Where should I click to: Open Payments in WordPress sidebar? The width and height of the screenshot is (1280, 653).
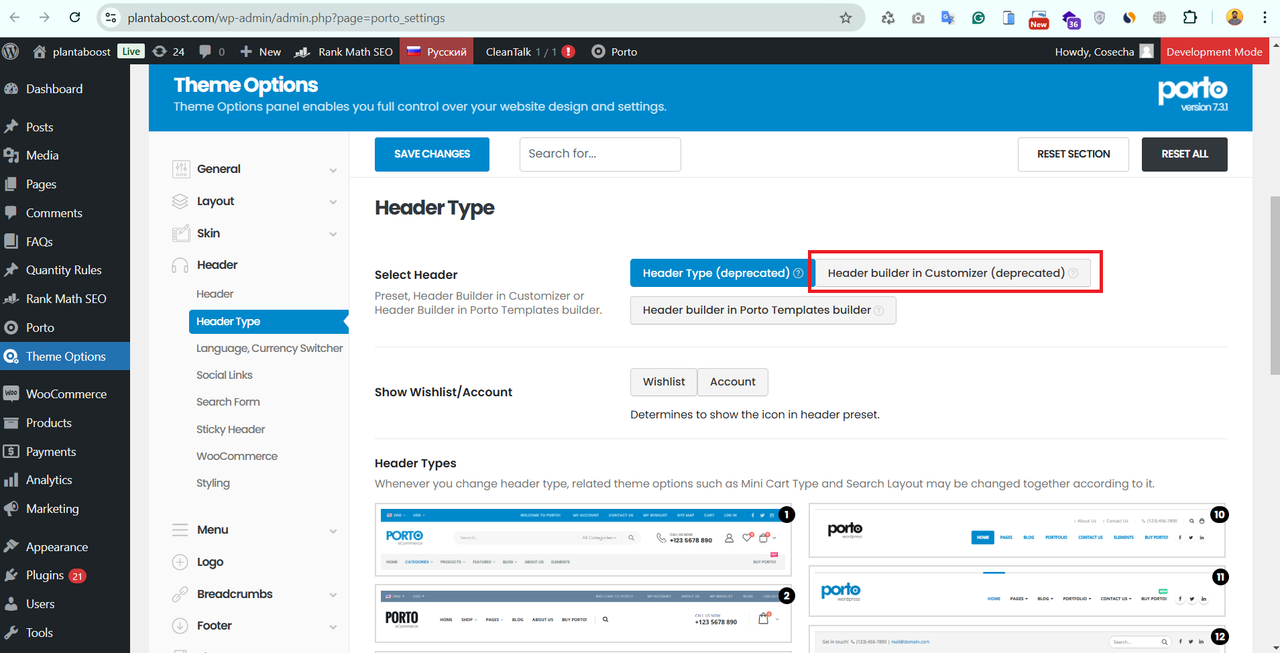(65, 451)
